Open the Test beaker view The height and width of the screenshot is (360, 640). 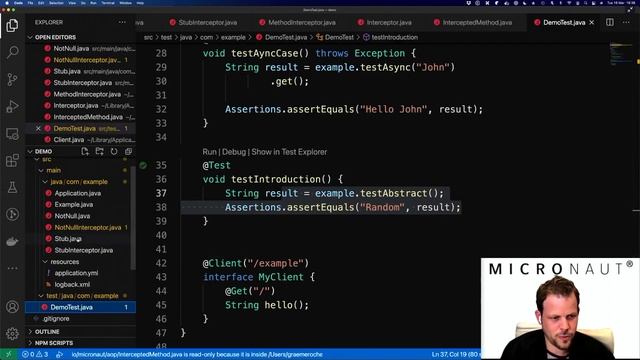[x=12, y=187]
